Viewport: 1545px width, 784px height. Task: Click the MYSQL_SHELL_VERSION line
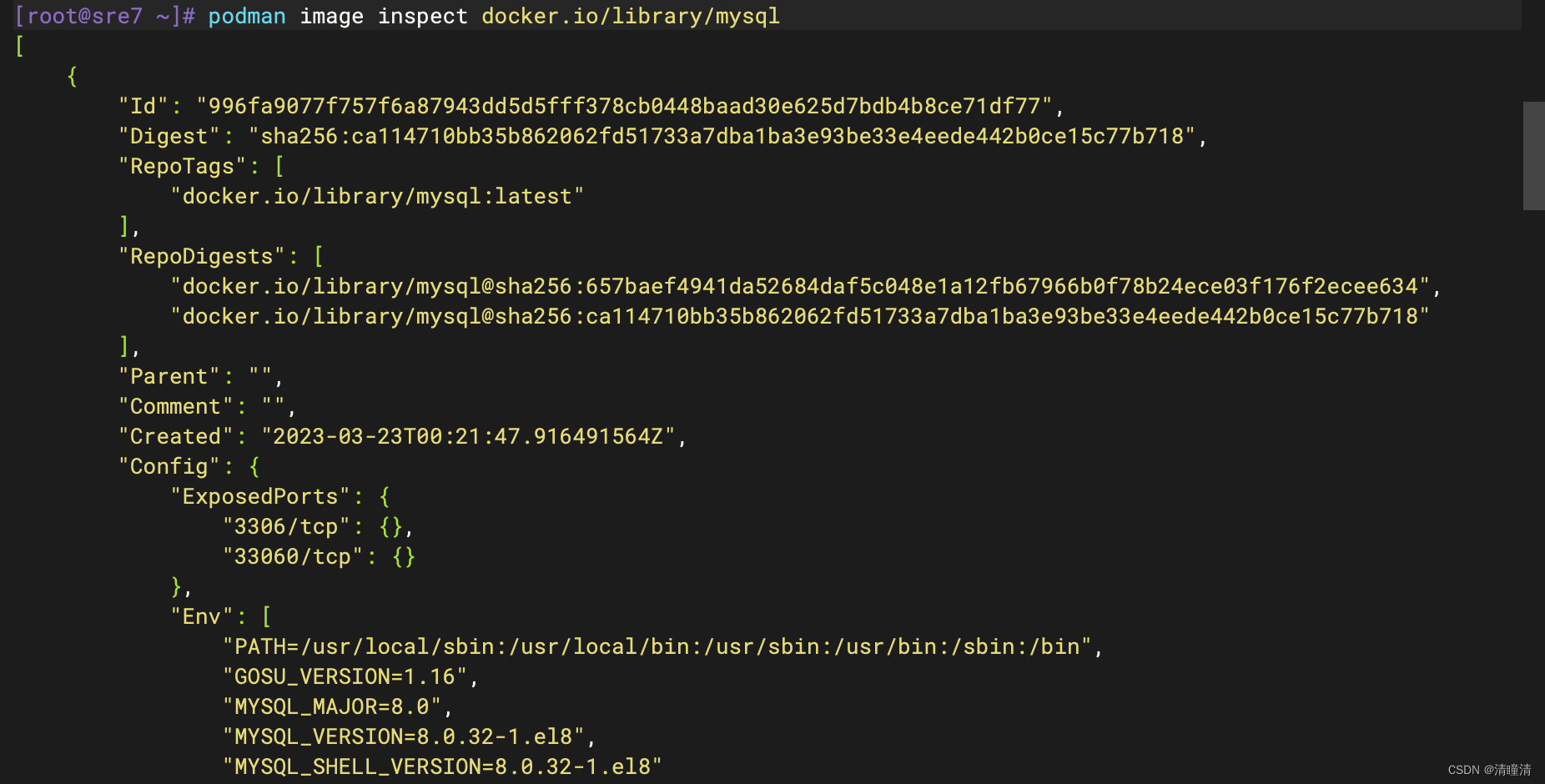442,766
